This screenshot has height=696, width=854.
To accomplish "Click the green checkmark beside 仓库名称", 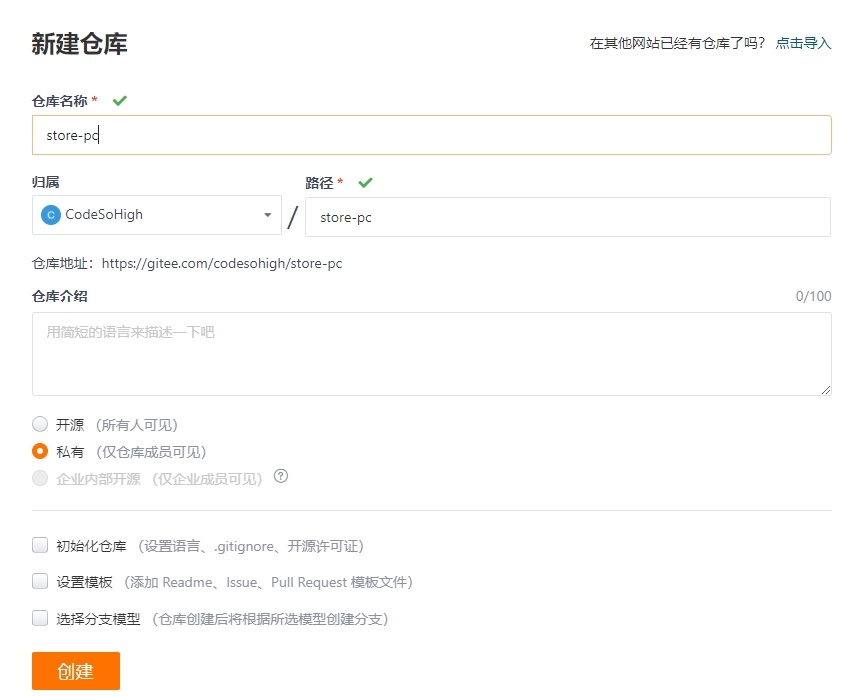I will pos(120,101).
